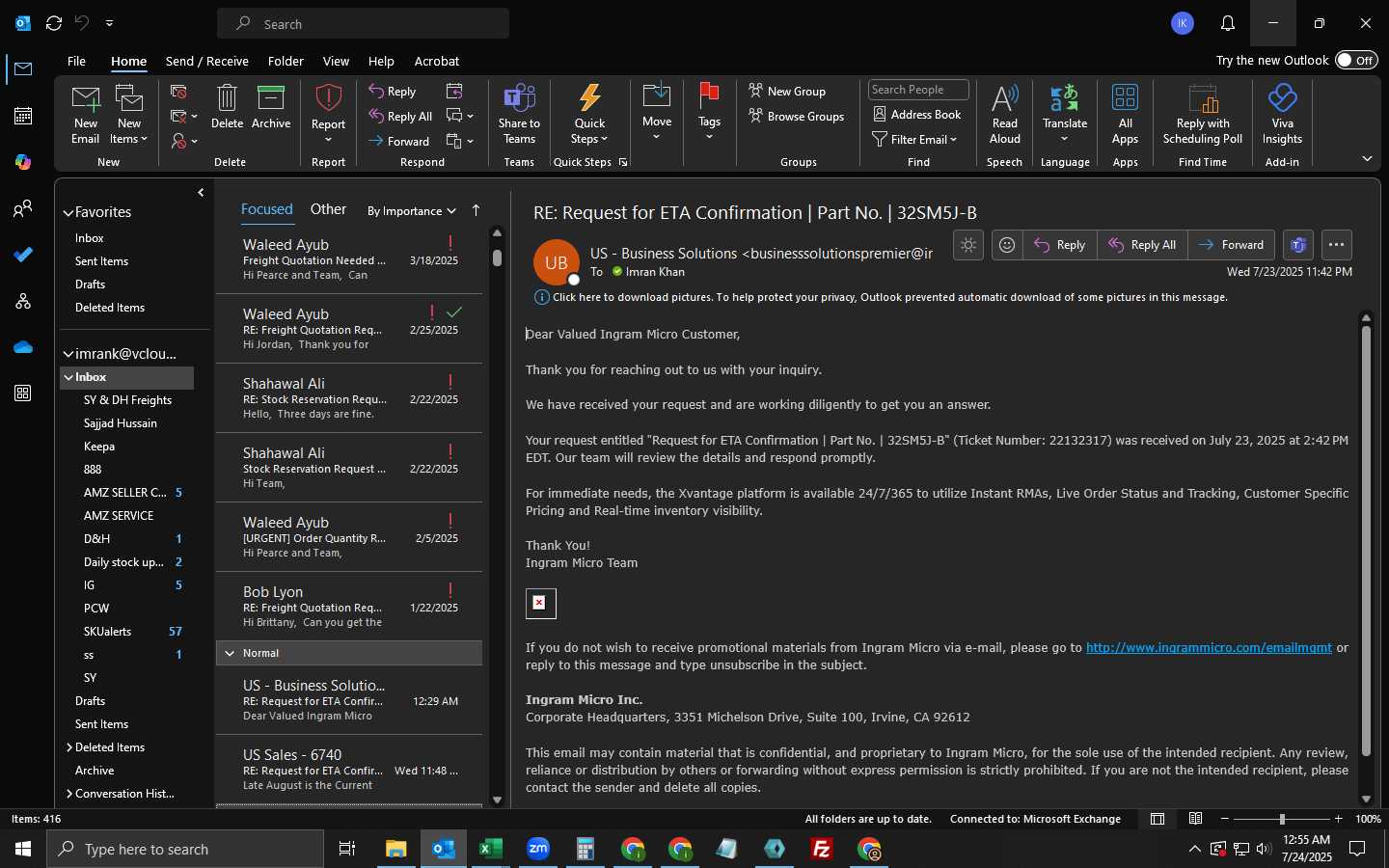Click the zoom in plus button
1389x868 pixels.
1338,819
